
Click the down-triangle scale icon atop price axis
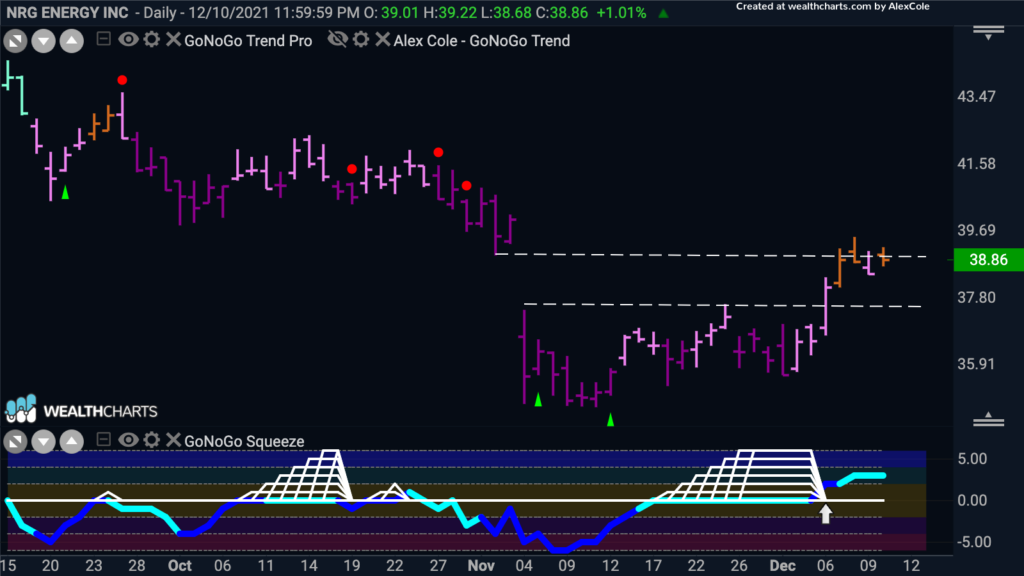[x=988, y=33]
